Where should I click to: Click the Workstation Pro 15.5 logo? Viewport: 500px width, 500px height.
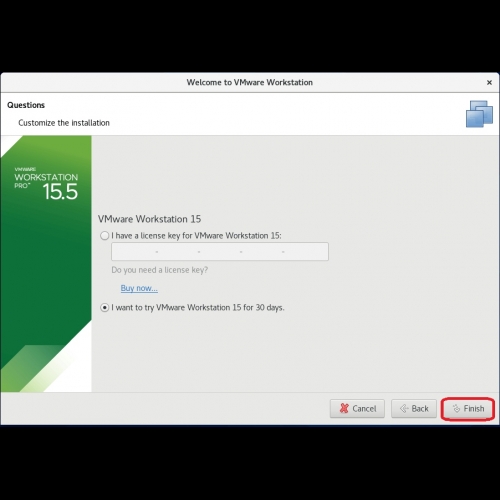click(x=46, y=184)
